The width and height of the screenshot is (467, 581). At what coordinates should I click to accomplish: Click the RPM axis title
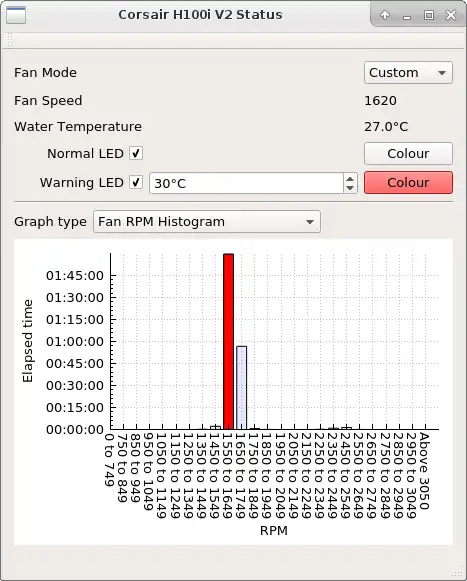pos(274,531)
